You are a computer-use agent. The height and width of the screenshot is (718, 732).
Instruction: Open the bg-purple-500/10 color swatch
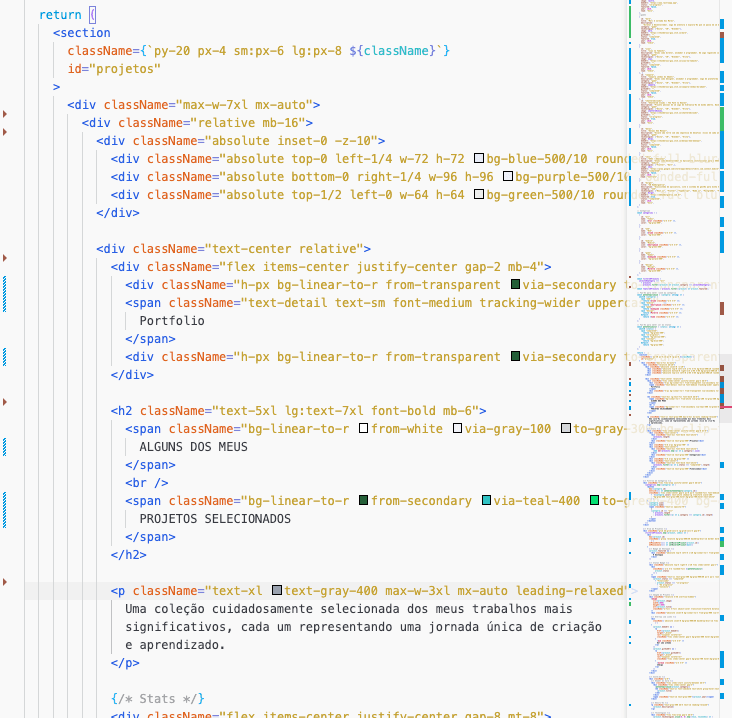coord(508,176)
